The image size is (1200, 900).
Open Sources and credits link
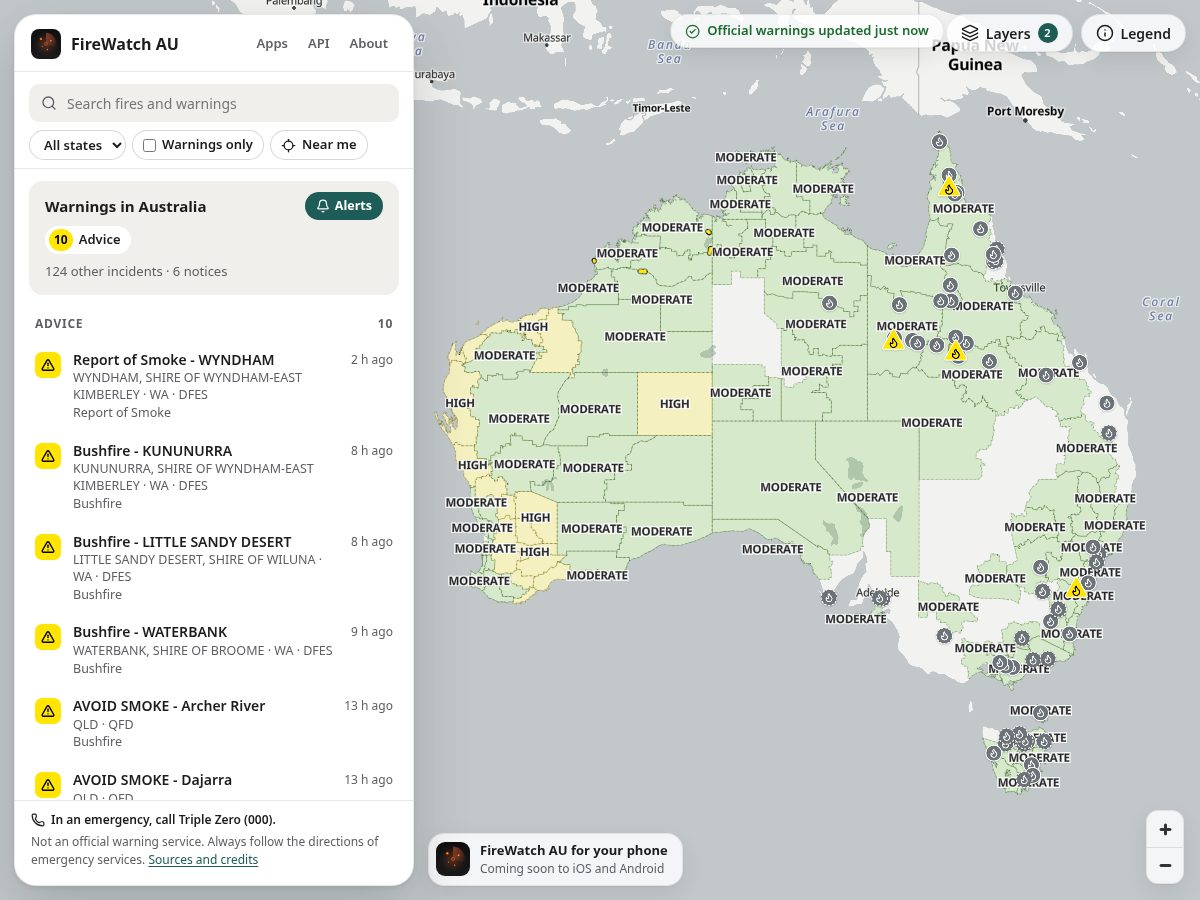coord(203,860)
